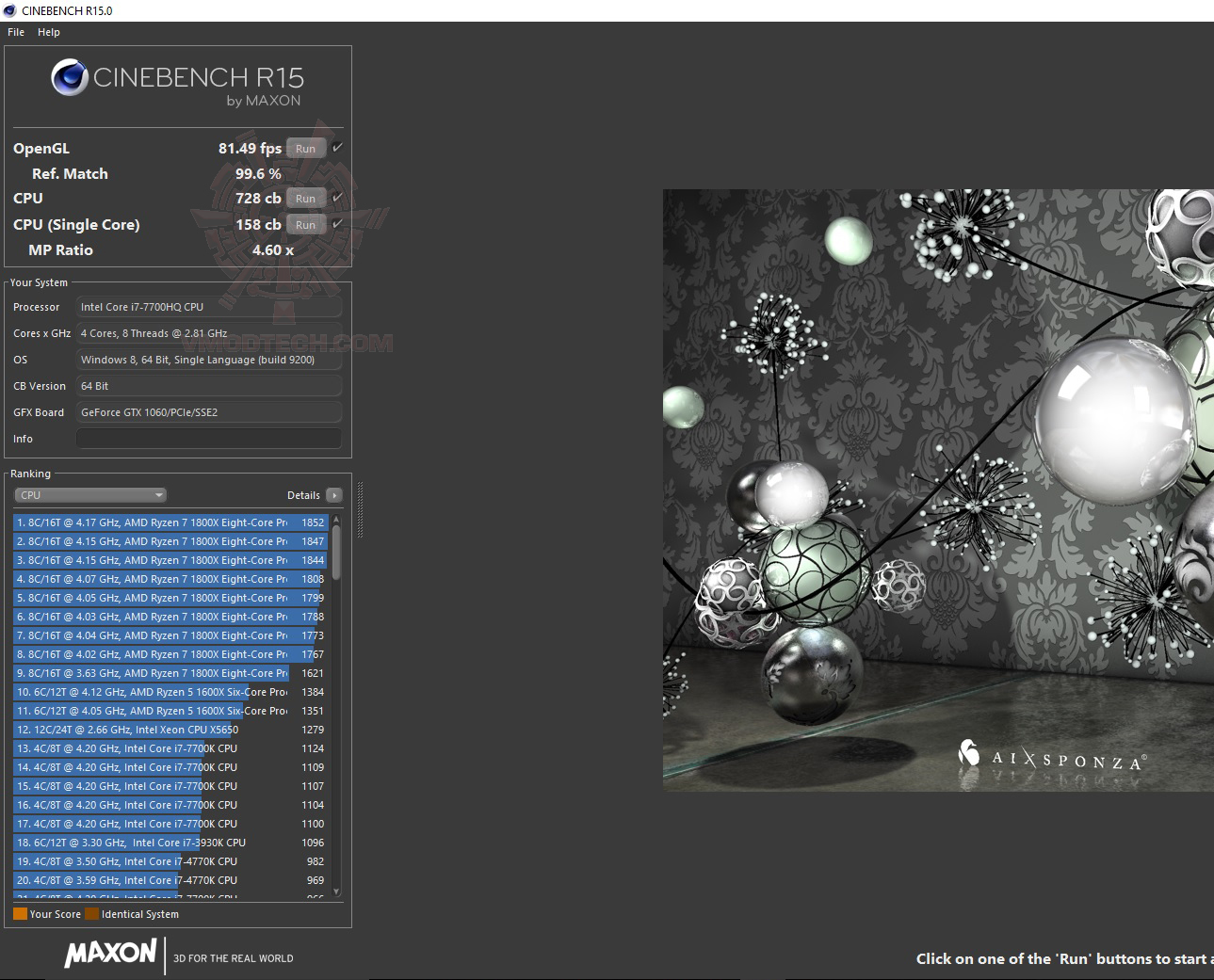Click the Cinebench app icon in title bar
Screen dimensions: 1214x980
pyautogui.click(x=9, y=10)
